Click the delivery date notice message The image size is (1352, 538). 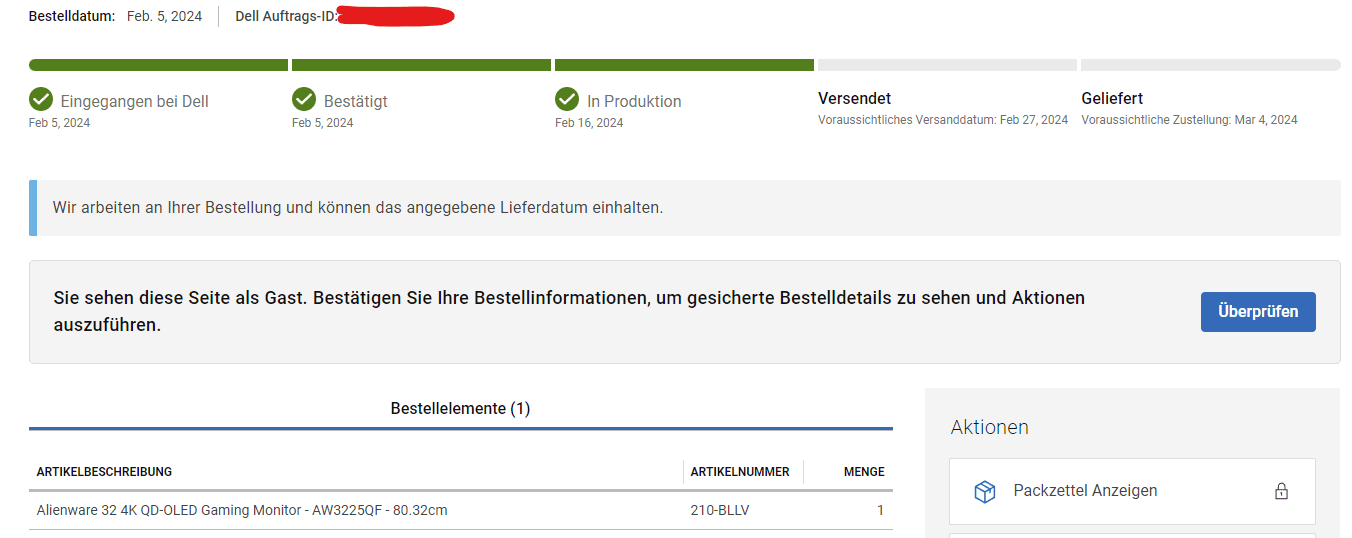click(358, 208)
